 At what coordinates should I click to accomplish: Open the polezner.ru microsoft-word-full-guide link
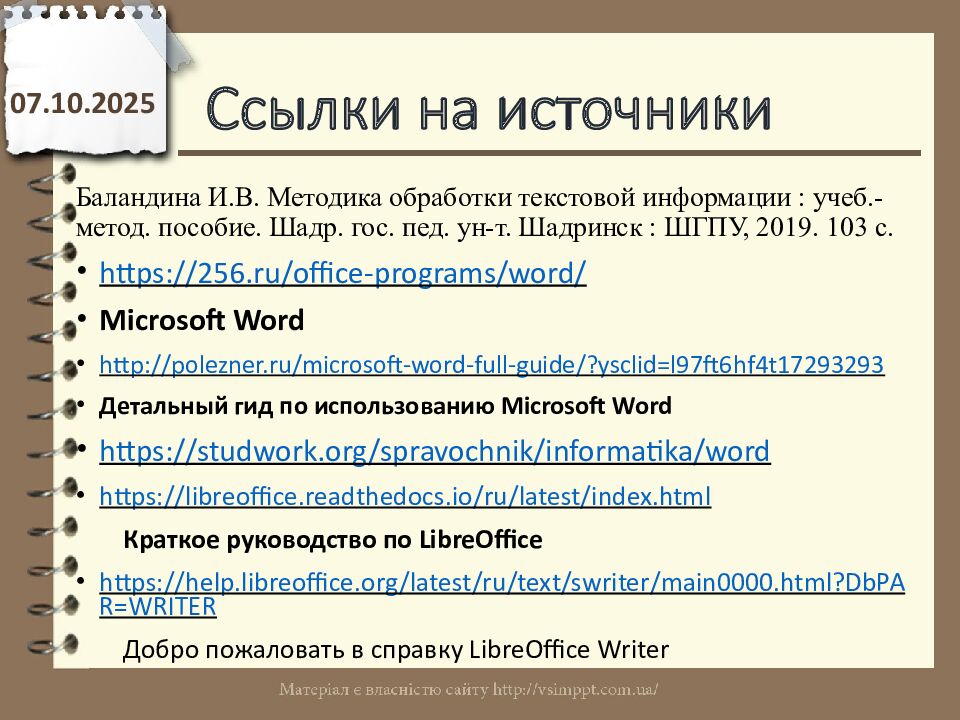[491, 365]
